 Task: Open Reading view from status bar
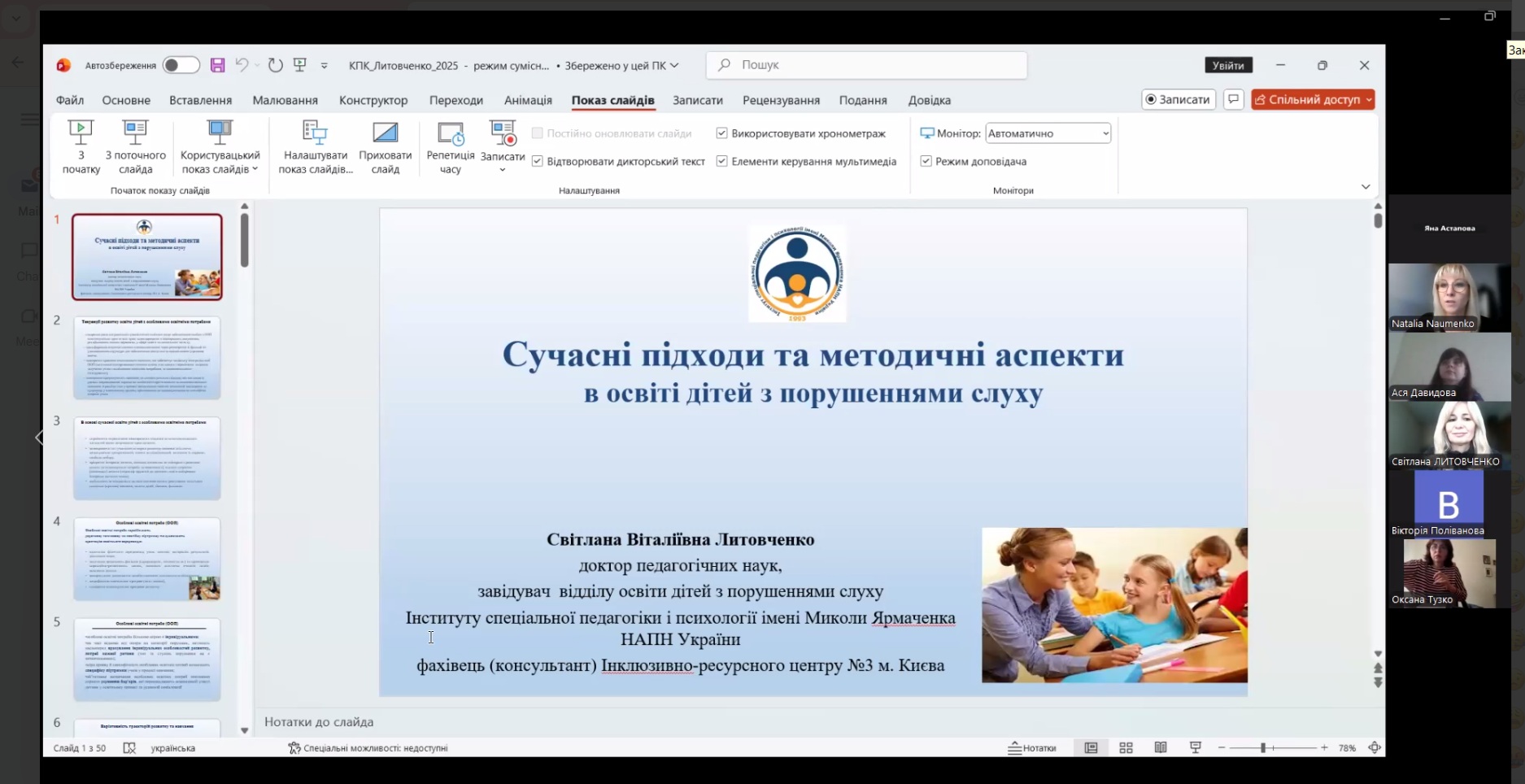point(1161,747)
